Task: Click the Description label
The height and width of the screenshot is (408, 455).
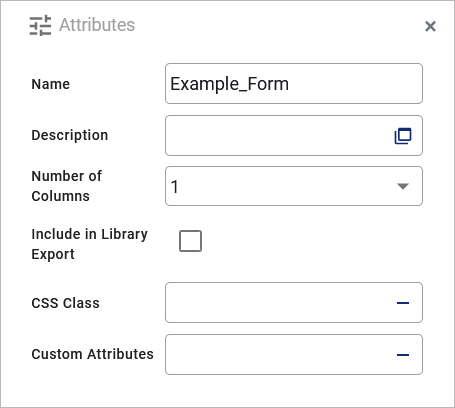Action: click(x=70, y=135)
